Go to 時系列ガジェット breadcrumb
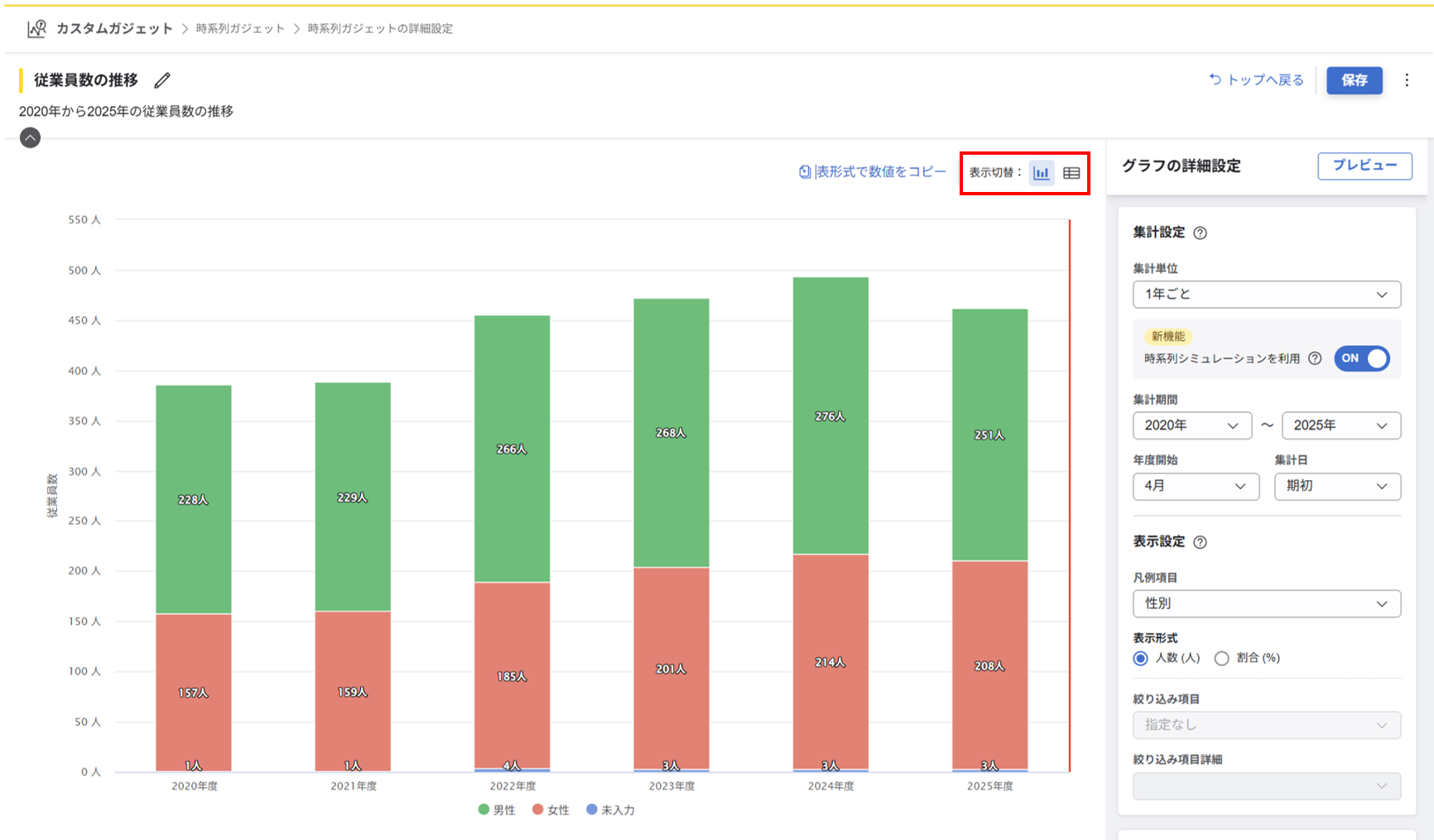This screenshot has width=1434, height=840. click(240, 29)
